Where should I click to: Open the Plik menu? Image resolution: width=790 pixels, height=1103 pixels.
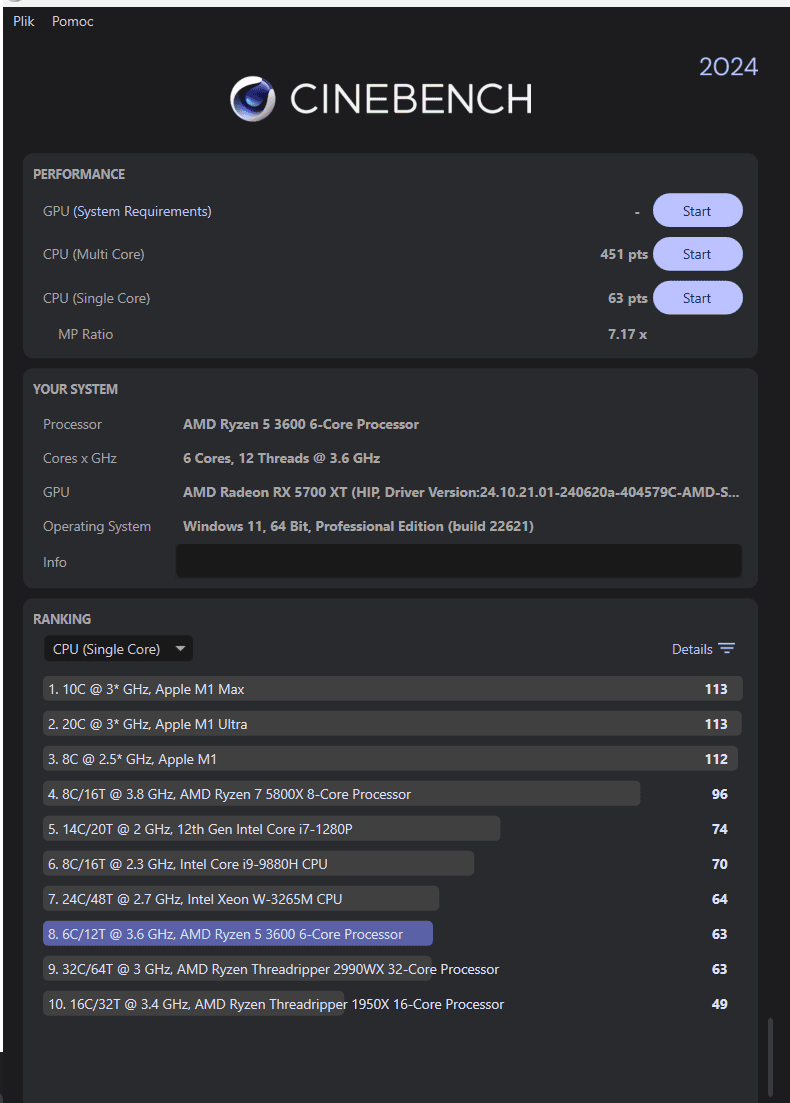(x=23, y=21)
